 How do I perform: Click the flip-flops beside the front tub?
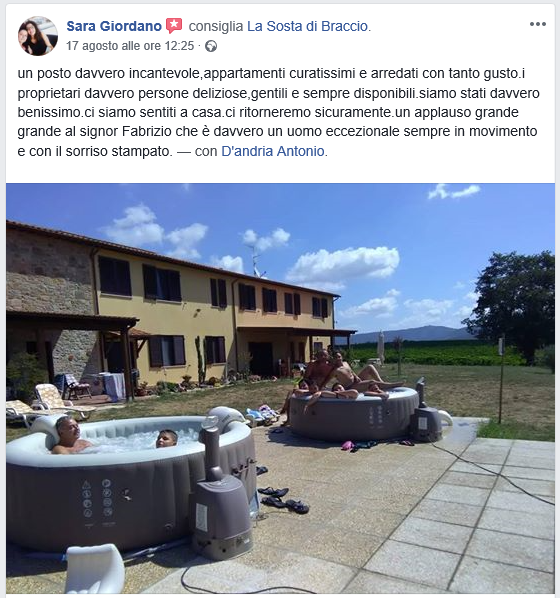click(x=284, y=499)
